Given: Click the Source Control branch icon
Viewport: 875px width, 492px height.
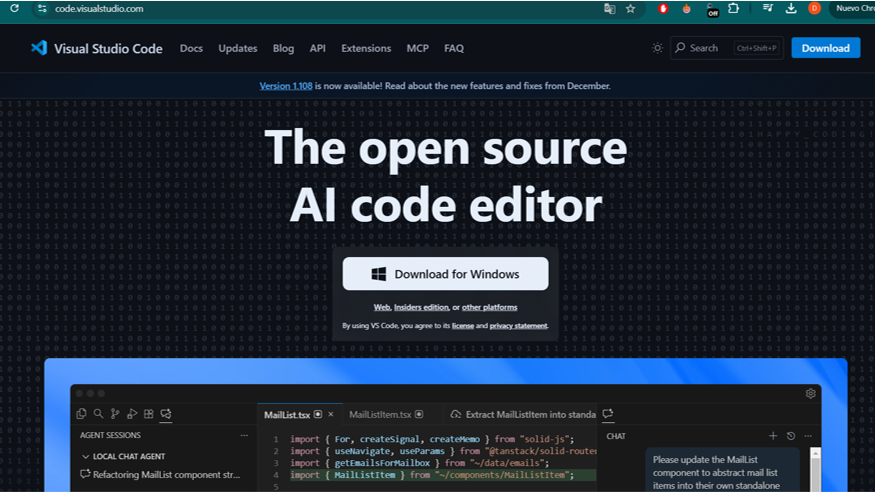Looking at the screenshot, I should pyautogui.click(x=115, y=413).
